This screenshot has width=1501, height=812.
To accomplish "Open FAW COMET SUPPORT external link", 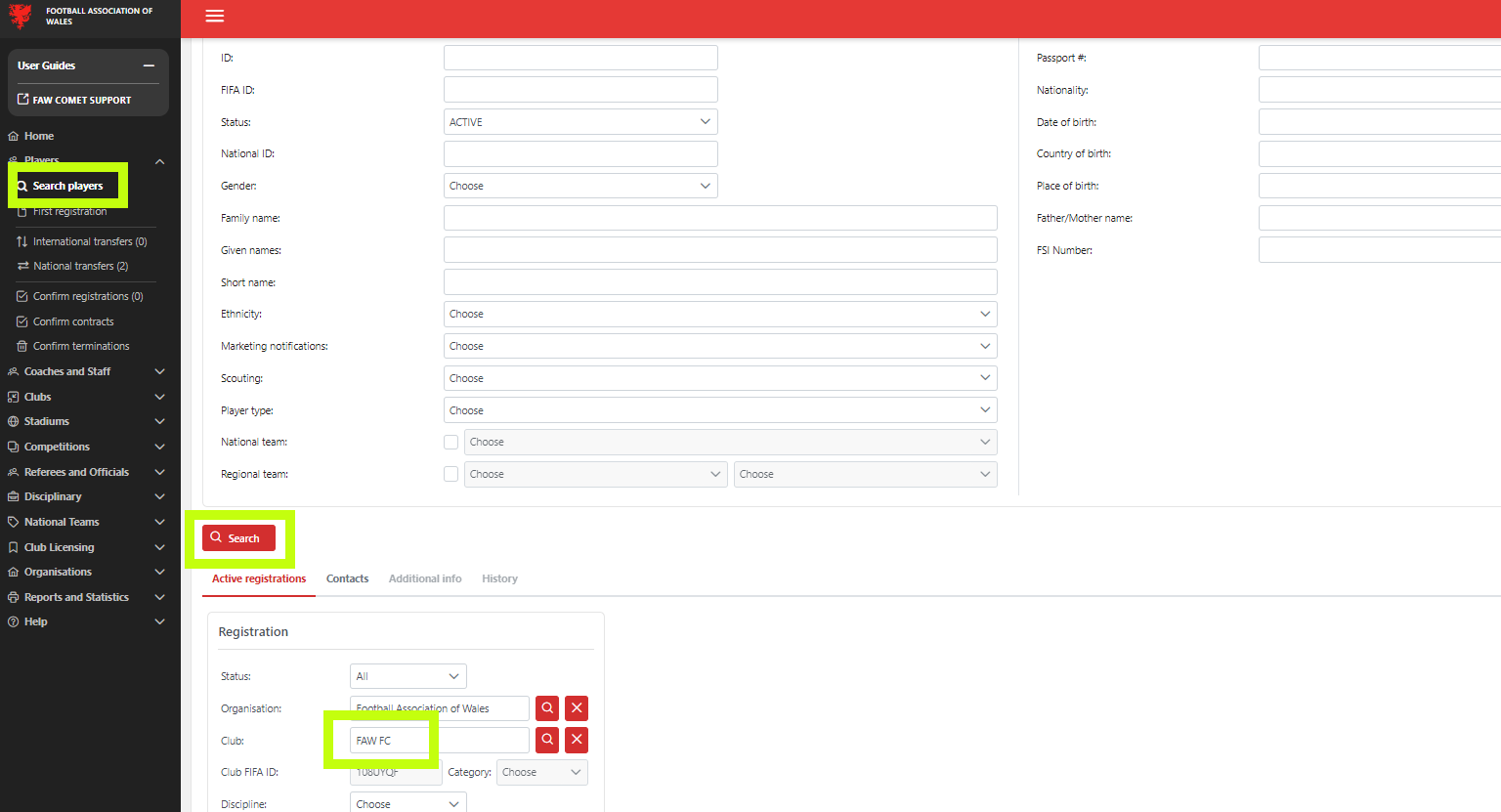I will coord(74,100).
